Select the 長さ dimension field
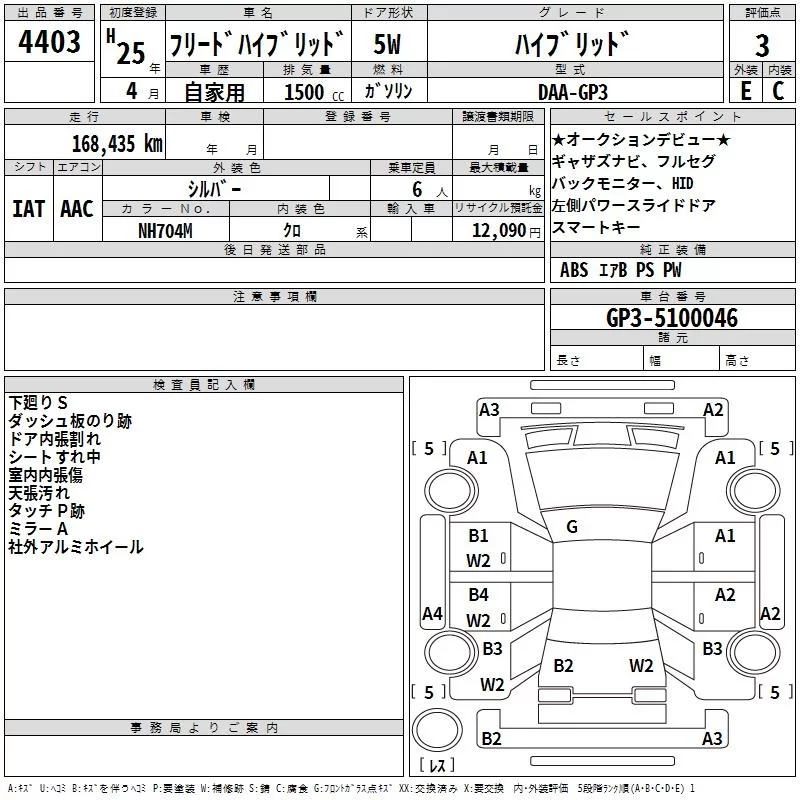The width and height of the screenshot is (800, 800). (596, 360)
